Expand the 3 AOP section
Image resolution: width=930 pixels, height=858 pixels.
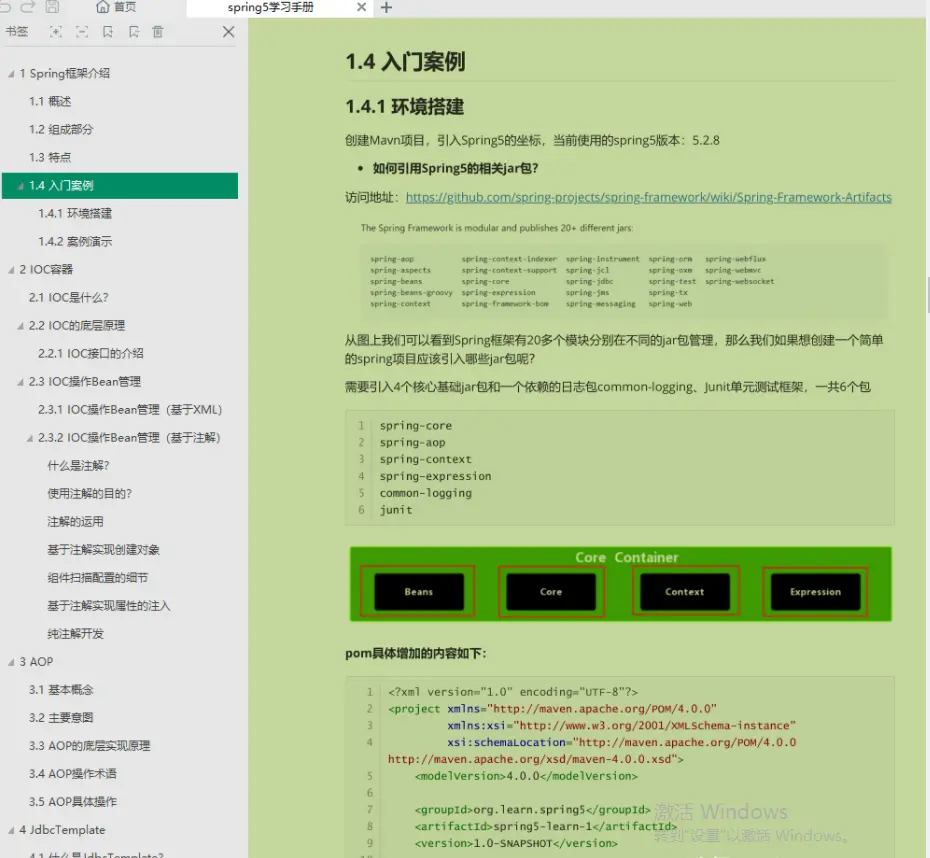point(9,661)
